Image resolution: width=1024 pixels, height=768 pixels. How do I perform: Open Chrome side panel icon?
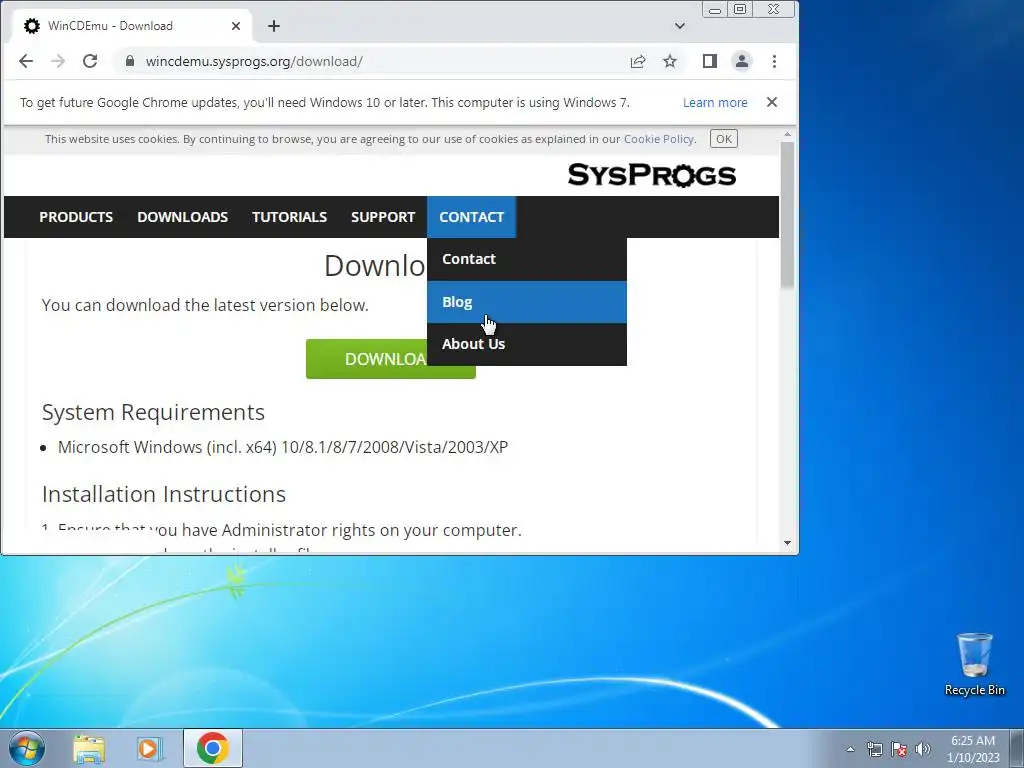tap(710, 61)
